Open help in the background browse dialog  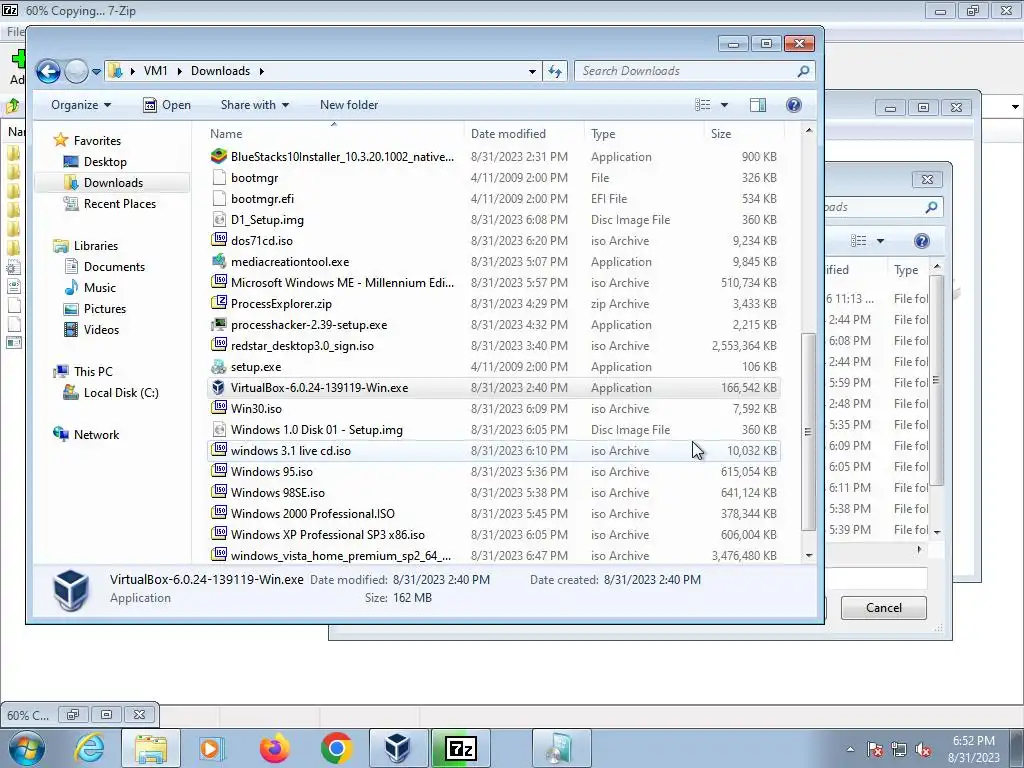[921, 241]
